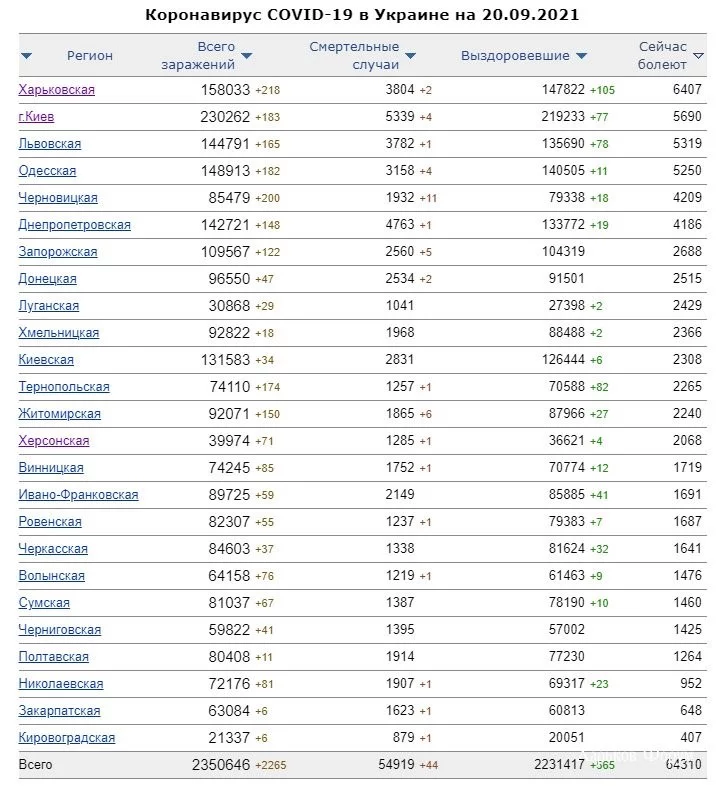Click the Запорожская region link
This screenshot has height=800, width=718.
point(58,252)
